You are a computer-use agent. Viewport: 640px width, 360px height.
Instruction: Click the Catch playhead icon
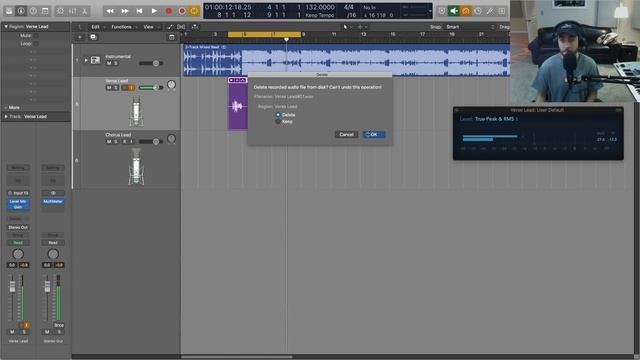(195, 27)
